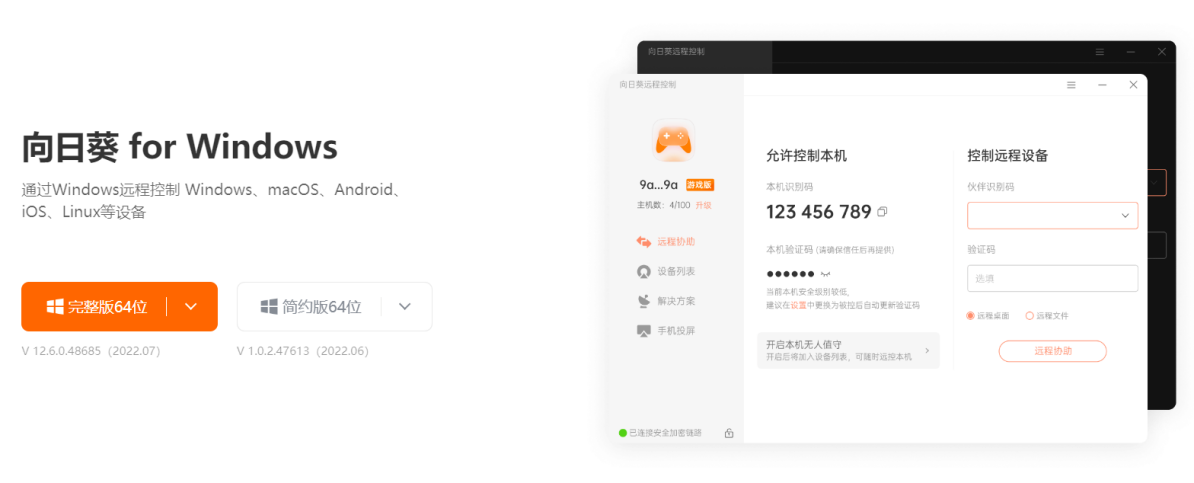Click the 控制远程设备 heading
1194x483 pixels.
[1007, 156]
